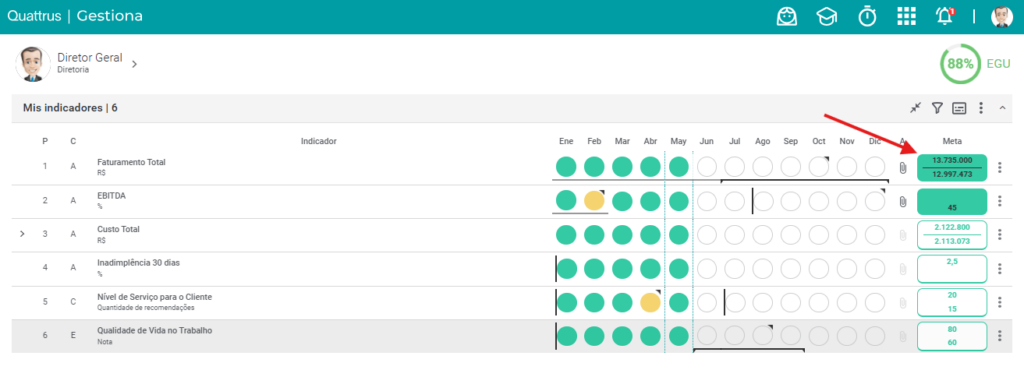The image size is (1024, 370).
Task: Open Custo Total row three-dot menu
Action: pyautogui.click(x=999, y=235)
